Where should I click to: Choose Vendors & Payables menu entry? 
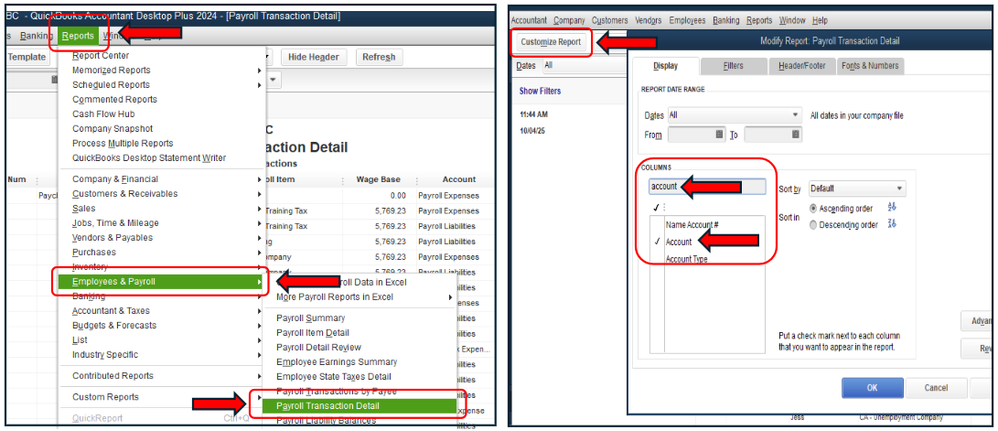point(112,237)
